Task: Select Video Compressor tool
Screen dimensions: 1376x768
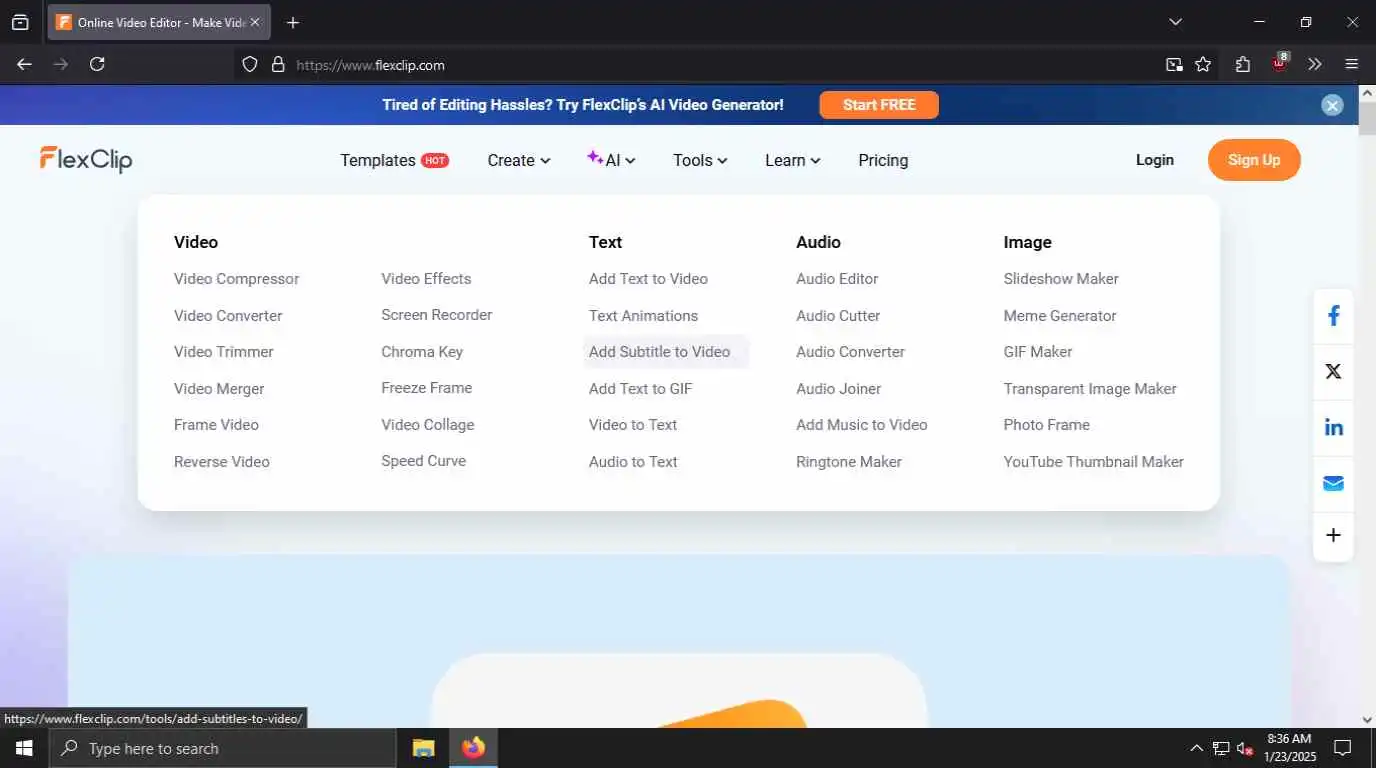Action: (x=236, y=279)
